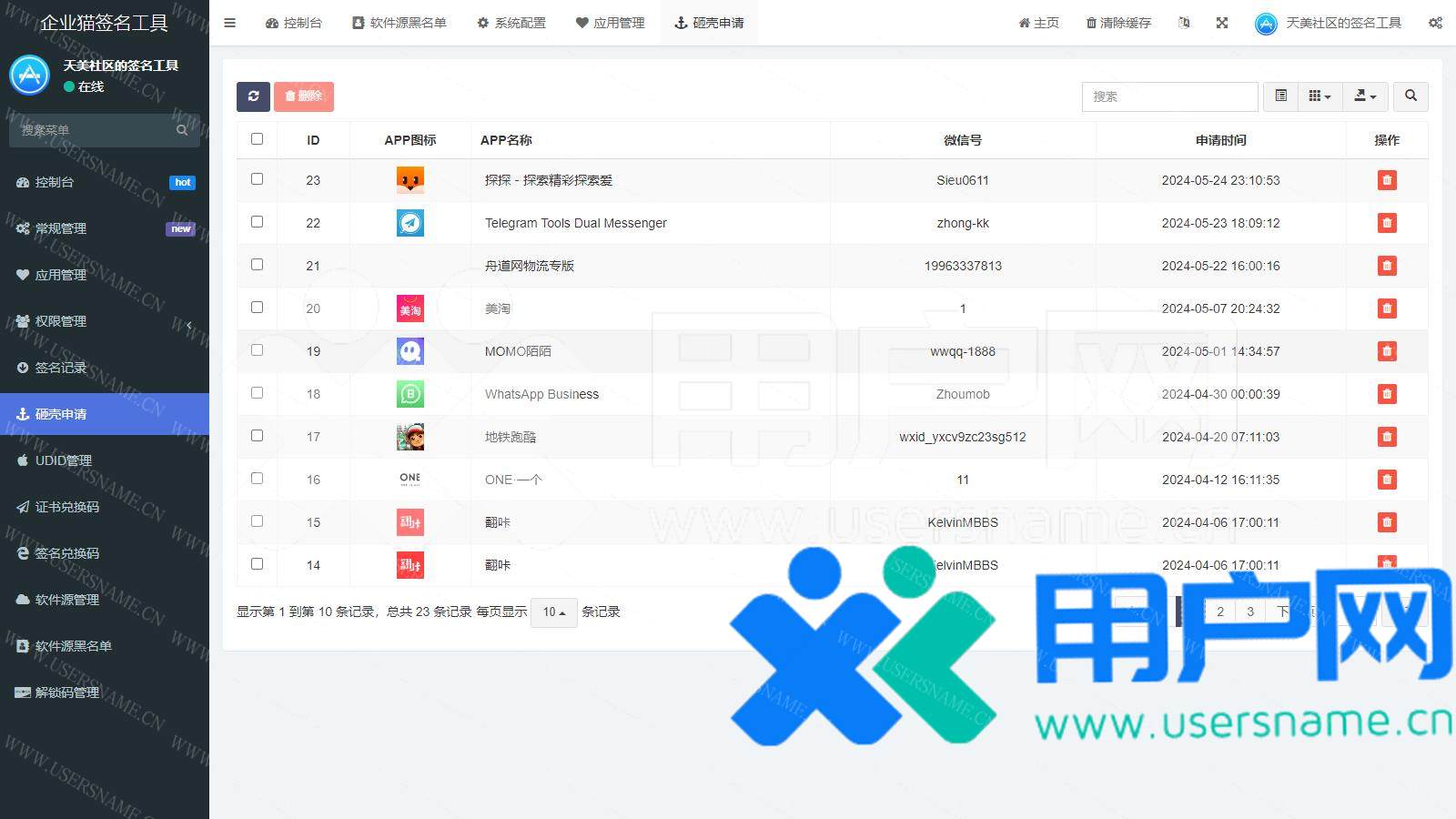Open UDID管理 in the sidebar

coord(64,460)
